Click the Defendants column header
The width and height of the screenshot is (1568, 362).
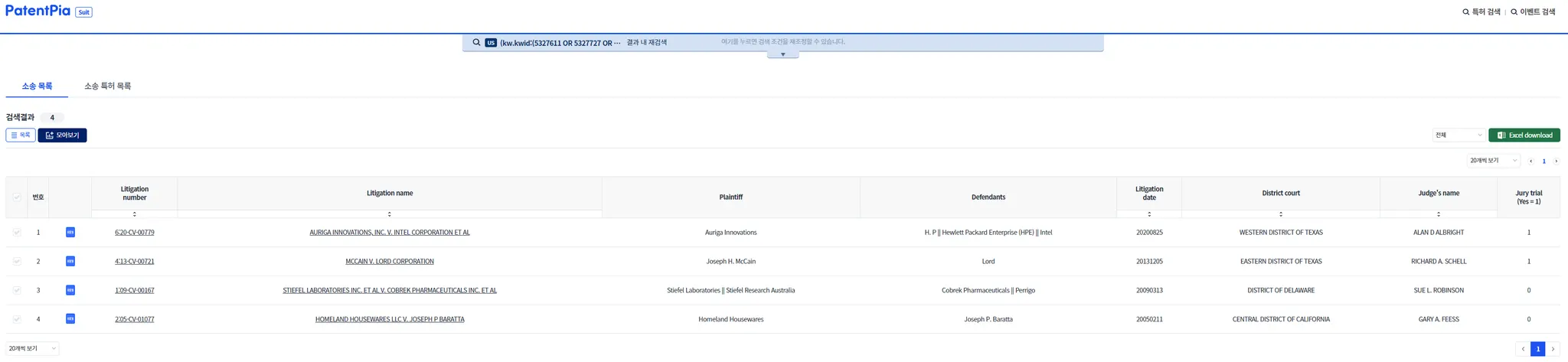coord(988,197)
